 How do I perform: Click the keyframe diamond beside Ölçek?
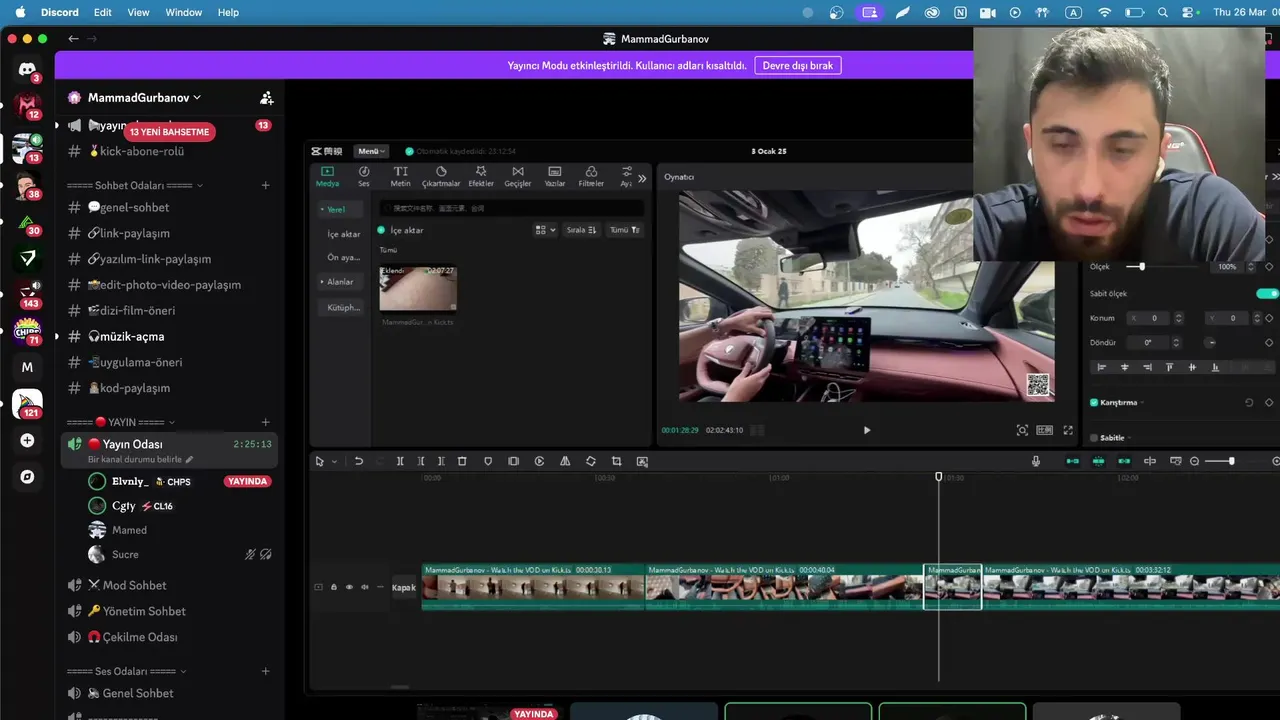1269,267
